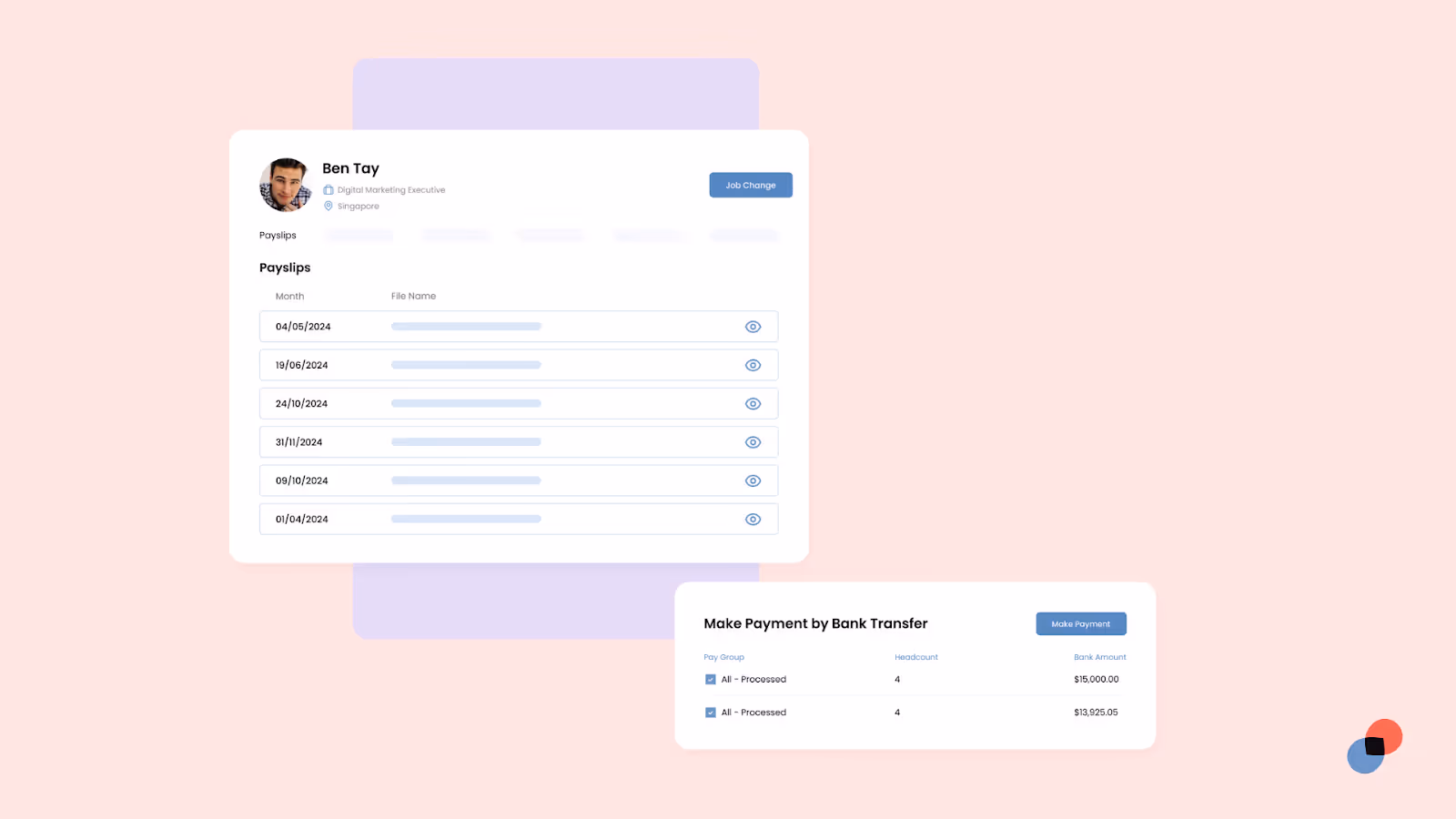Click the location pin icon beside Singapore
The height and width of the screenshot is (819, 1456).
[x=329, y=206]
